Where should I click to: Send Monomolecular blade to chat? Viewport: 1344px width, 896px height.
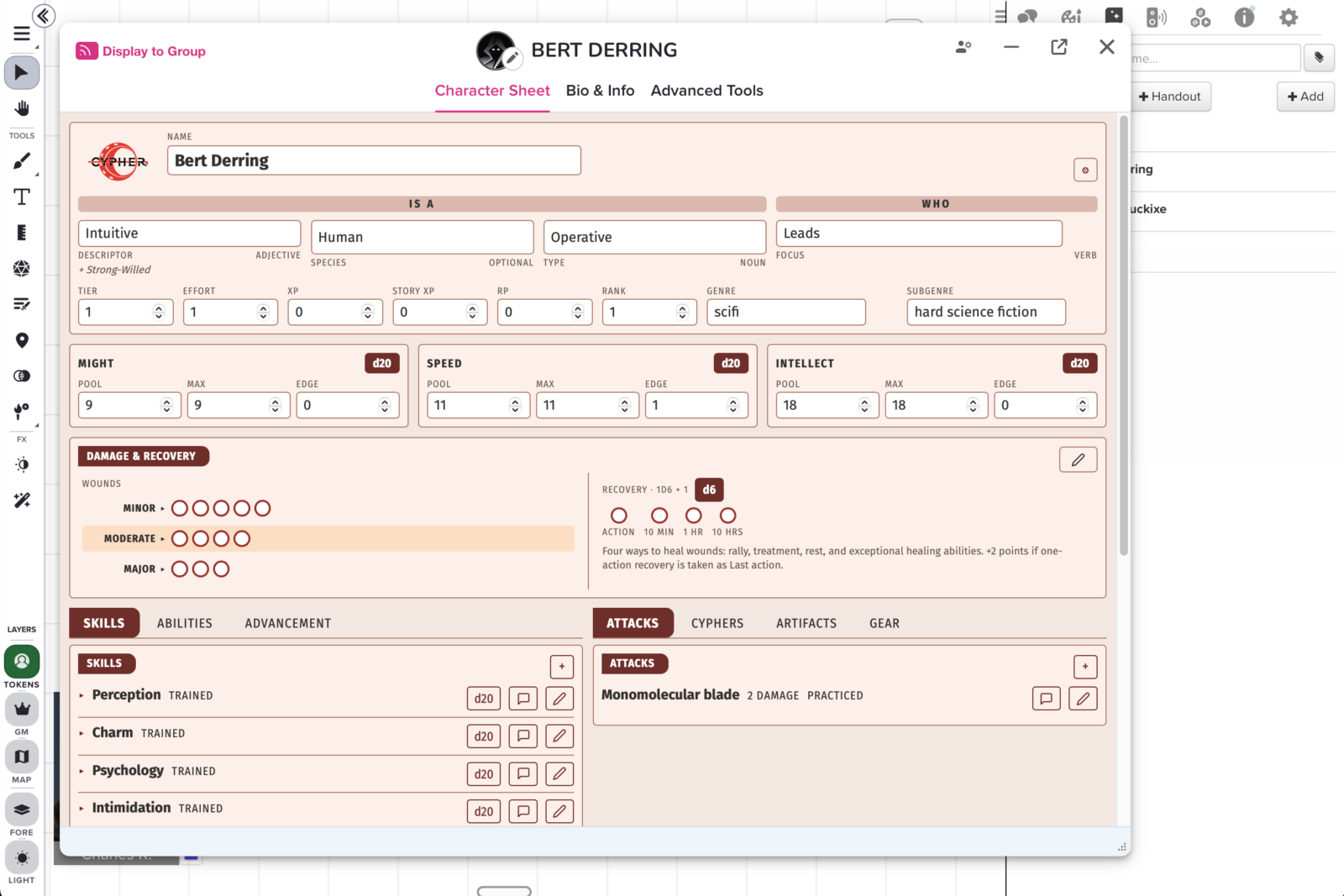(1046, 698)
